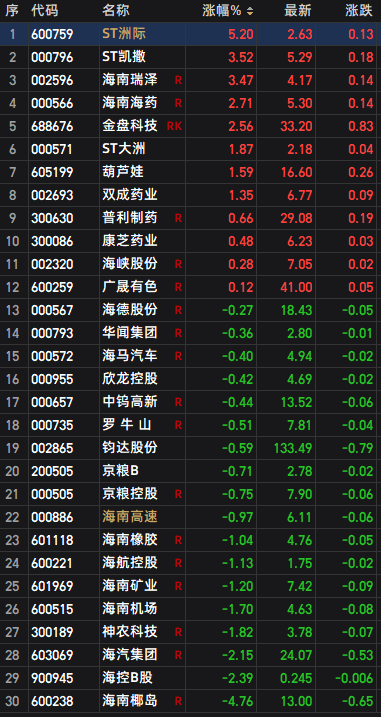381x717 pixels.
Task: Click the 涨跌 column header
Action: 359,11
